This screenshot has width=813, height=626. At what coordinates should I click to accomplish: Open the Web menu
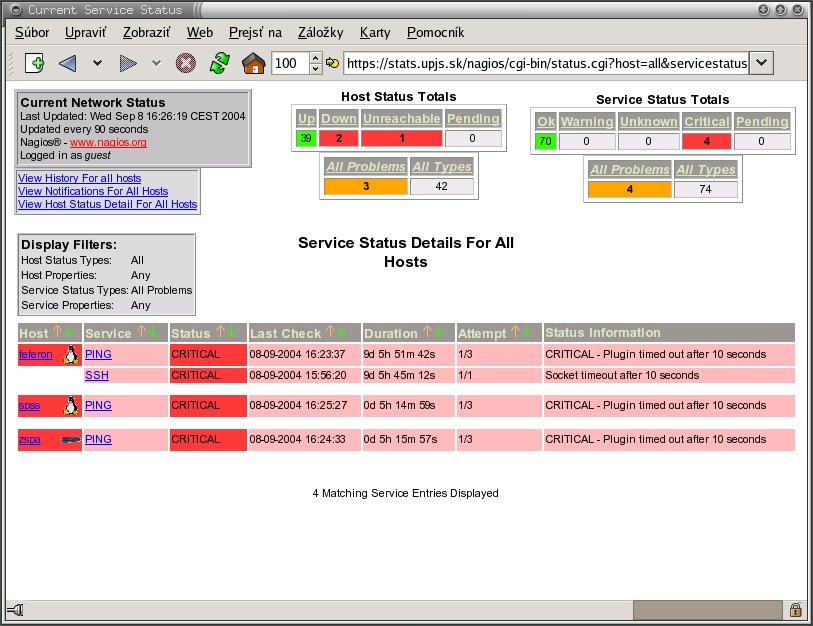pyautogui.click(x=200, y=33)
